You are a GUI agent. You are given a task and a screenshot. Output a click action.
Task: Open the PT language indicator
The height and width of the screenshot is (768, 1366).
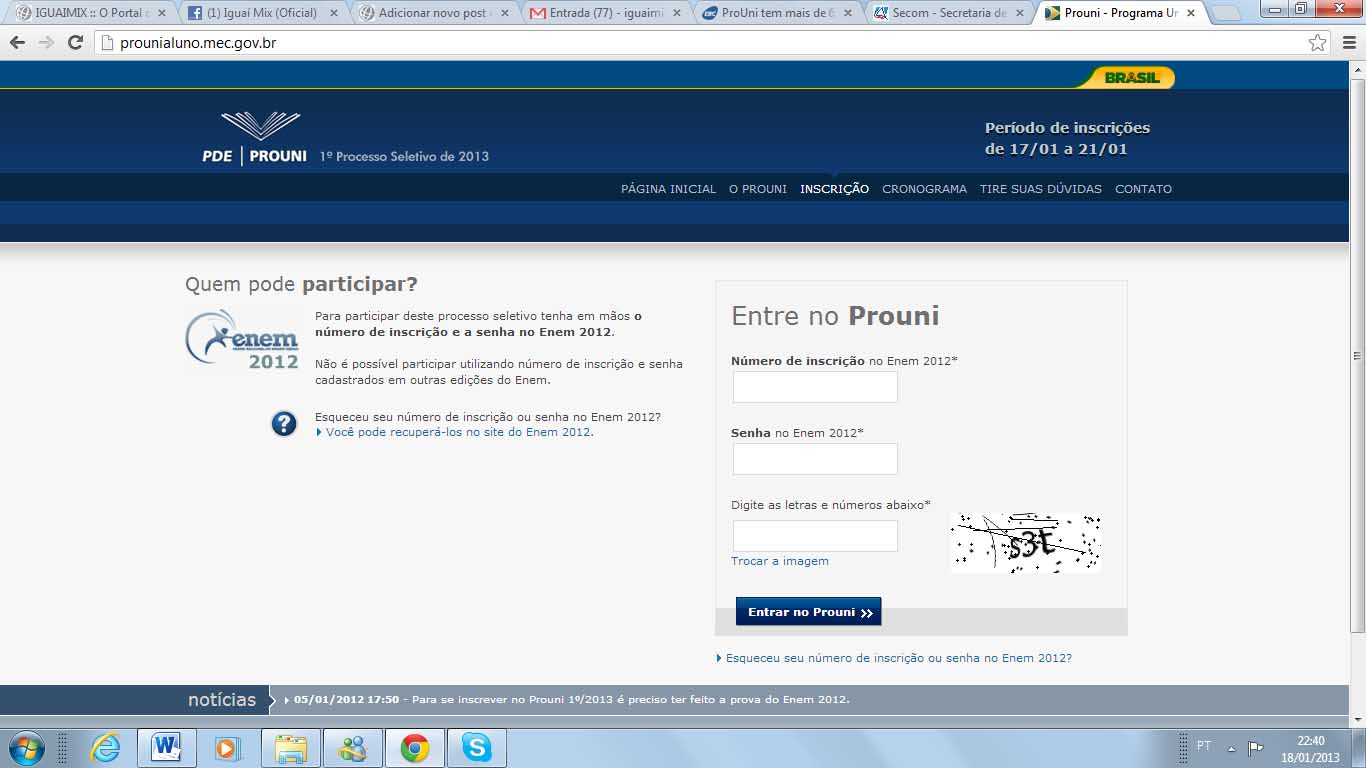(x=1204, y=746)
